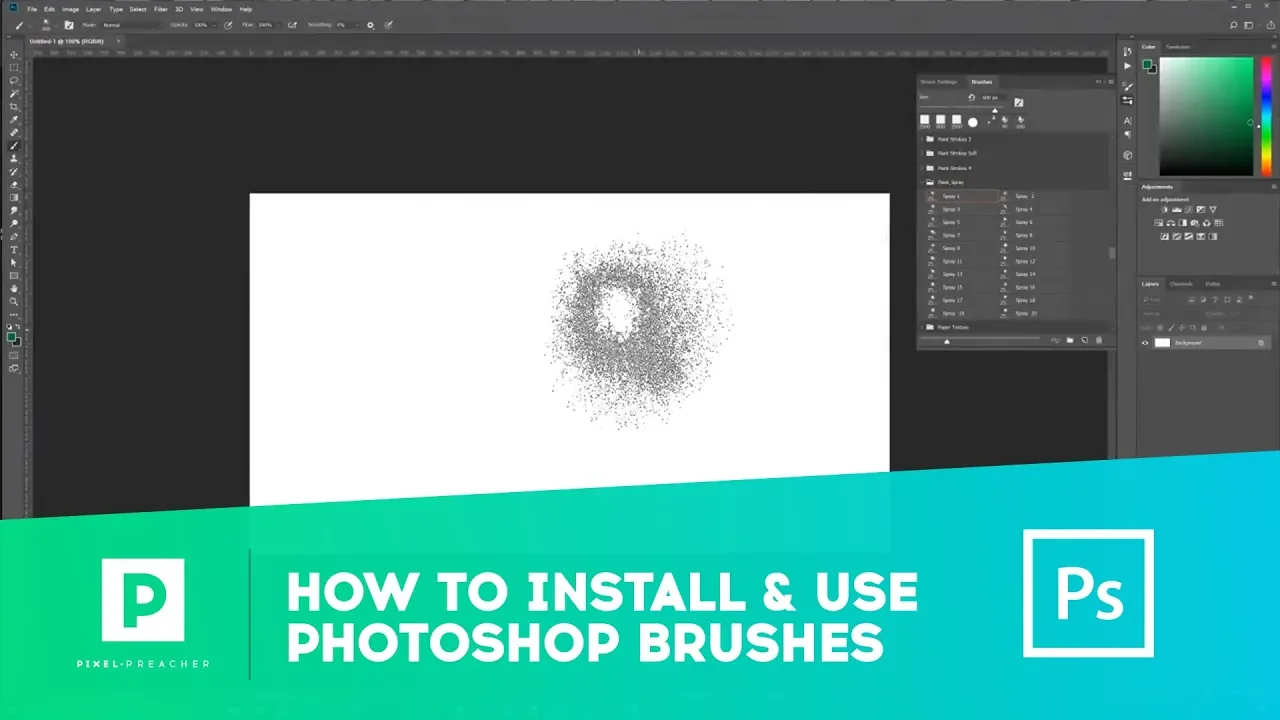Create new brush group folder icon
This screenshot has width=1280, height=720.
pyautogui.click(x=1070, y=340)
